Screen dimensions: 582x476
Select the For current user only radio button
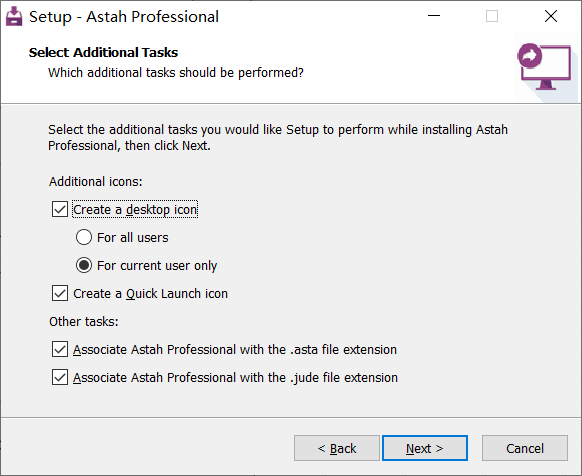pos(84,265)
